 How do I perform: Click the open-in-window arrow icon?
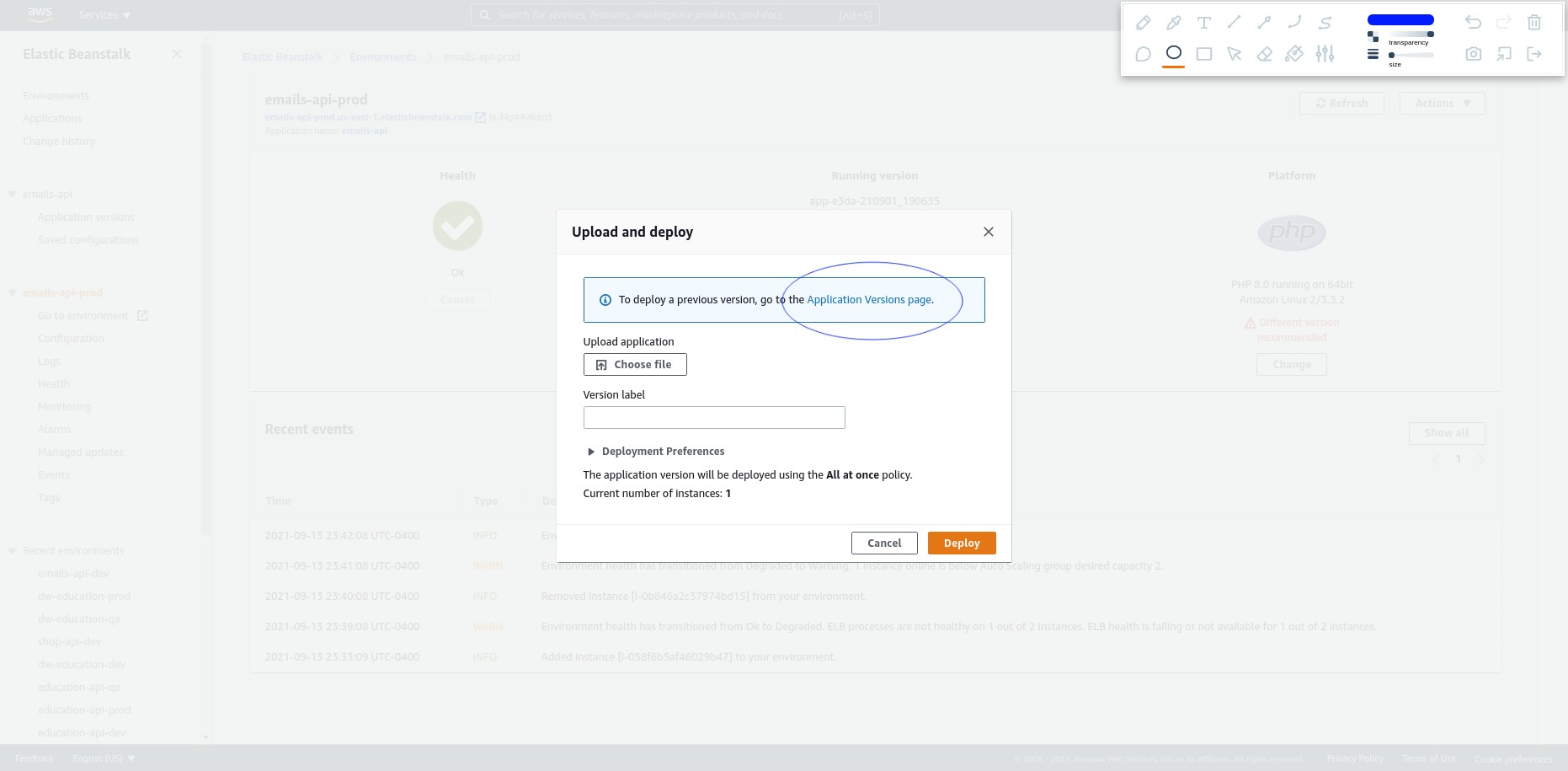(1503, 54)
